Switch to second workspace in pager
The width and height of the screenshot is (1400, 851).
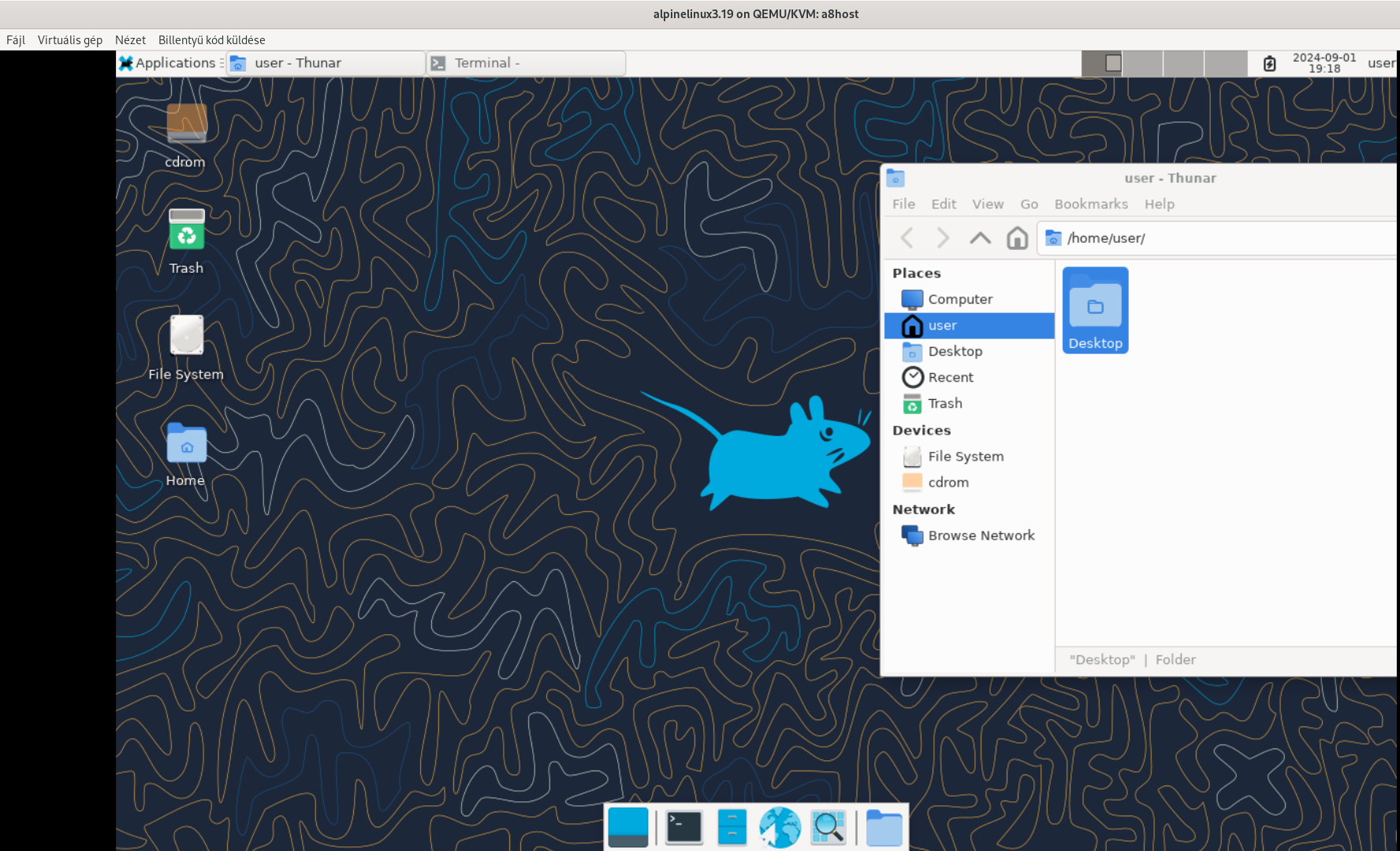pyautogui.click(x=1142, y=63)
